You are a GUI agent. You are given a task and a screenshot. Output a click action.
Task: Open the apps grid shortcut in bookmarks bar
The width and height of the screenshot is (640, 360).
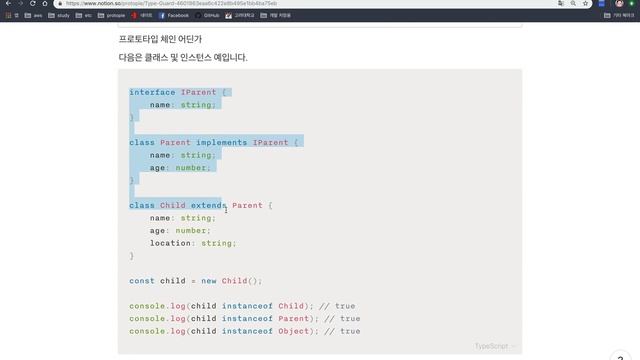pos(12,16)
